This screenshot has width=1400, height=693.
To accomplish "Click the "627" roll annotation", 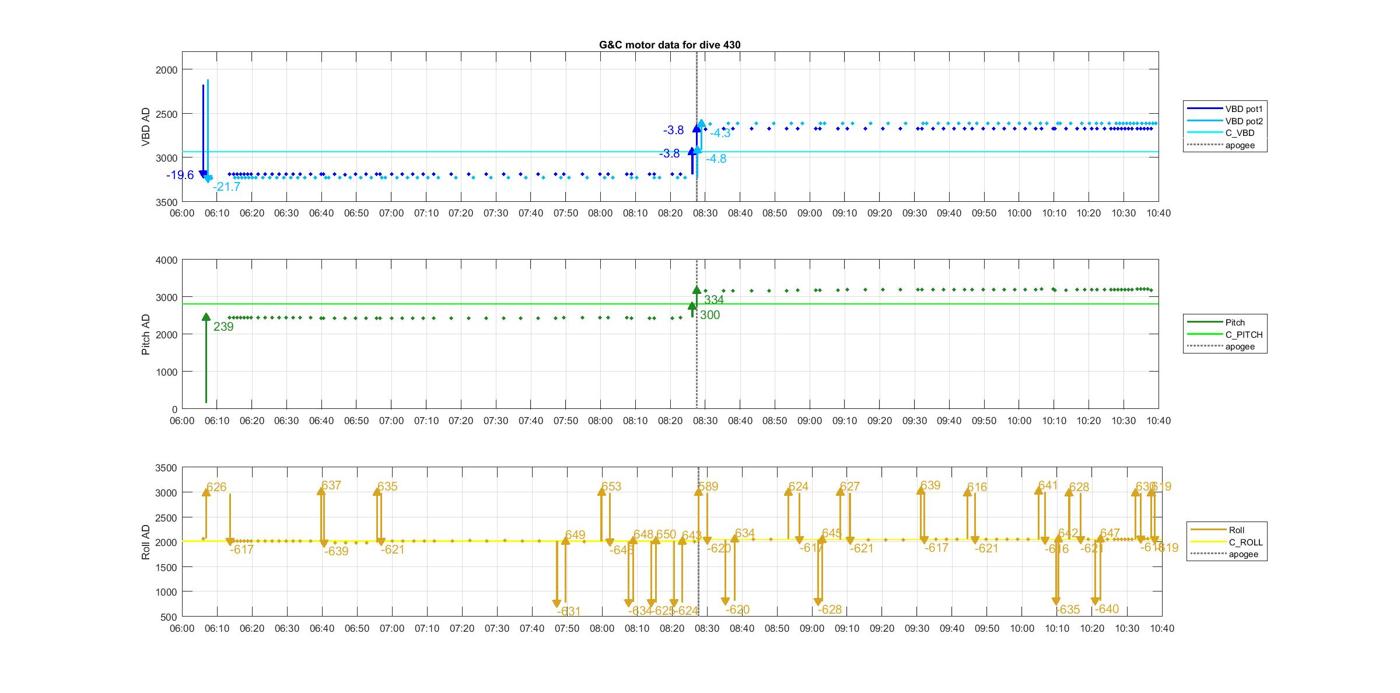I will (850, 487).
